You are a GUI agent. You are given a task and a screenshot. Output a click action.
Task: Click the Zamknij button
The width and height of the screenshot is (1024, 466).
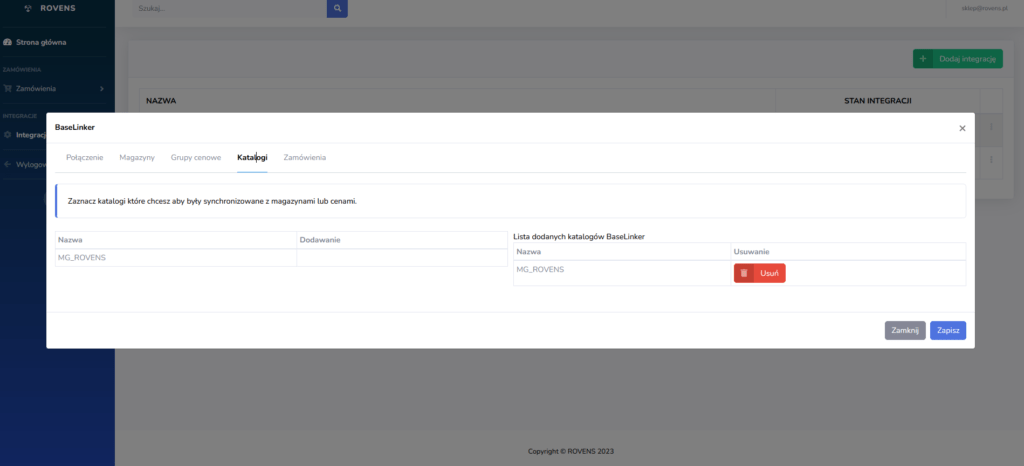tap(905, 331)
